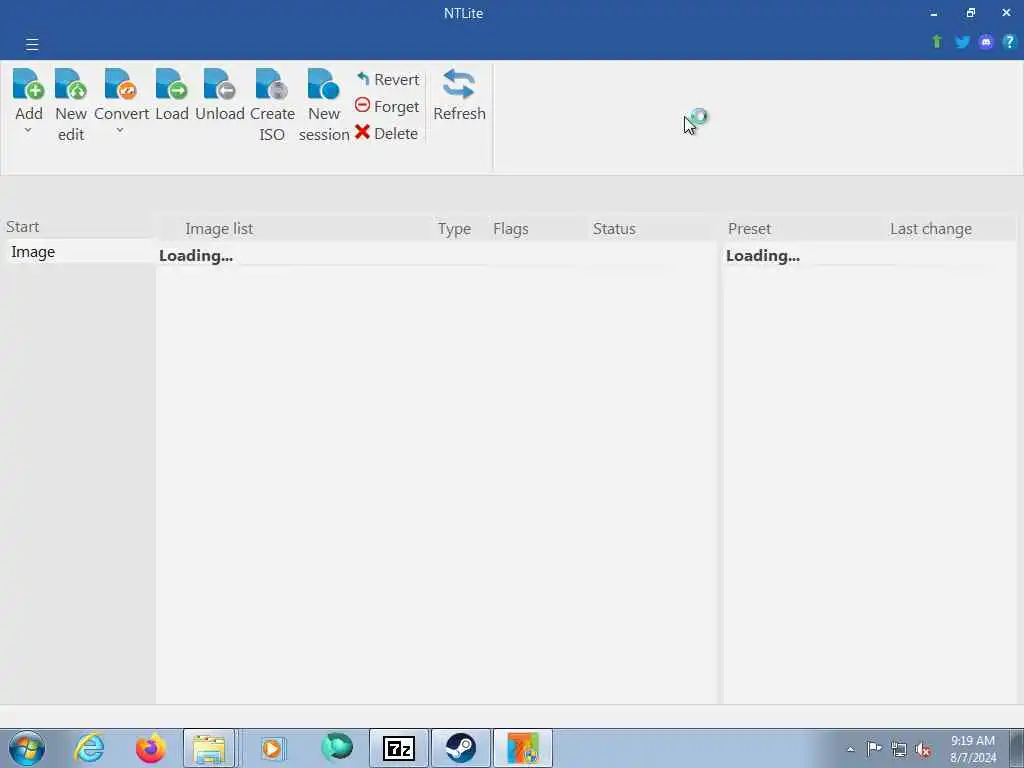Viewport: 1024px width, 768px height.
Task: Open Firefox from the taskbar
Action: click(151, 748)
